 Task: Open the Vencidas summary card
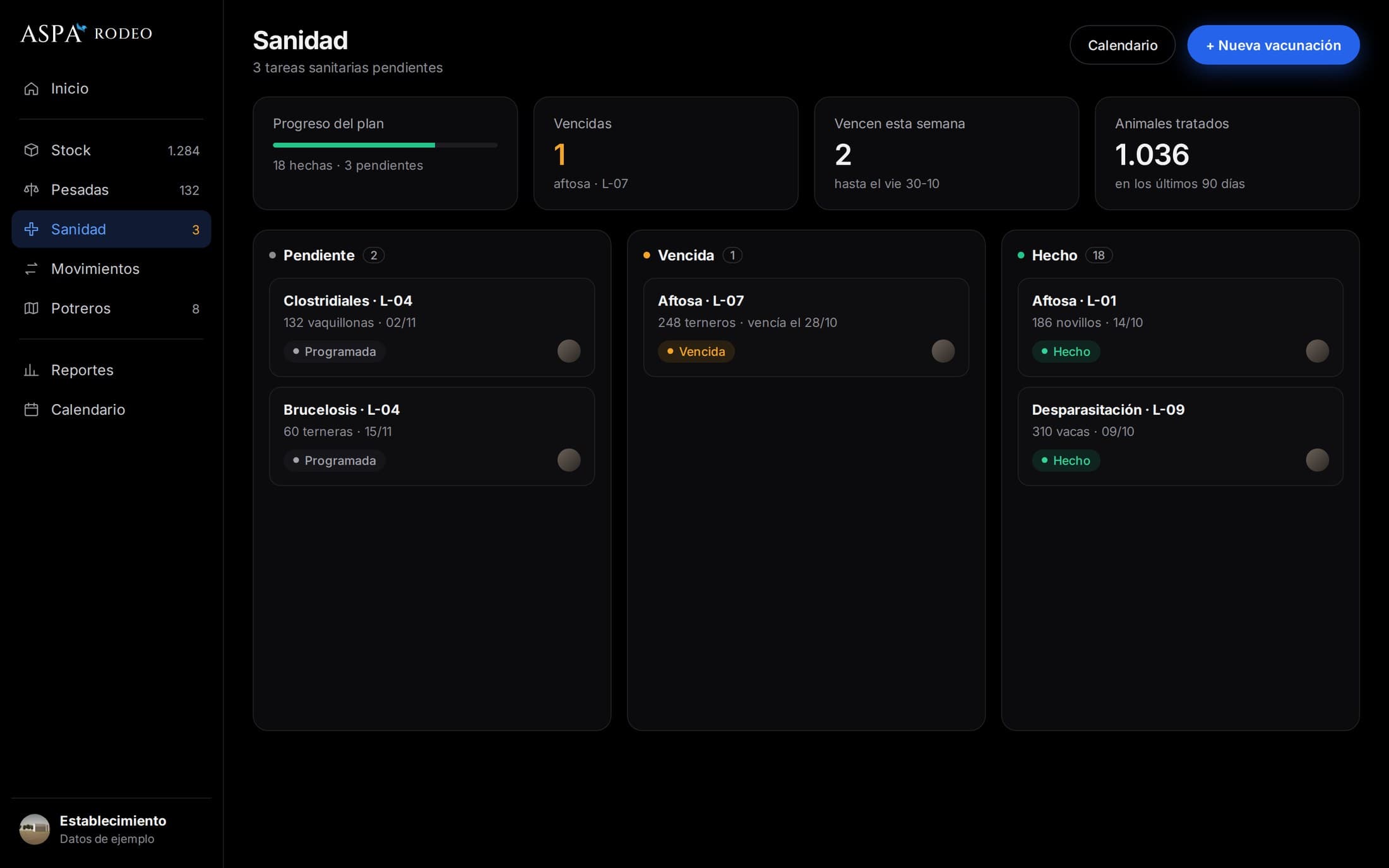[666, 153]
